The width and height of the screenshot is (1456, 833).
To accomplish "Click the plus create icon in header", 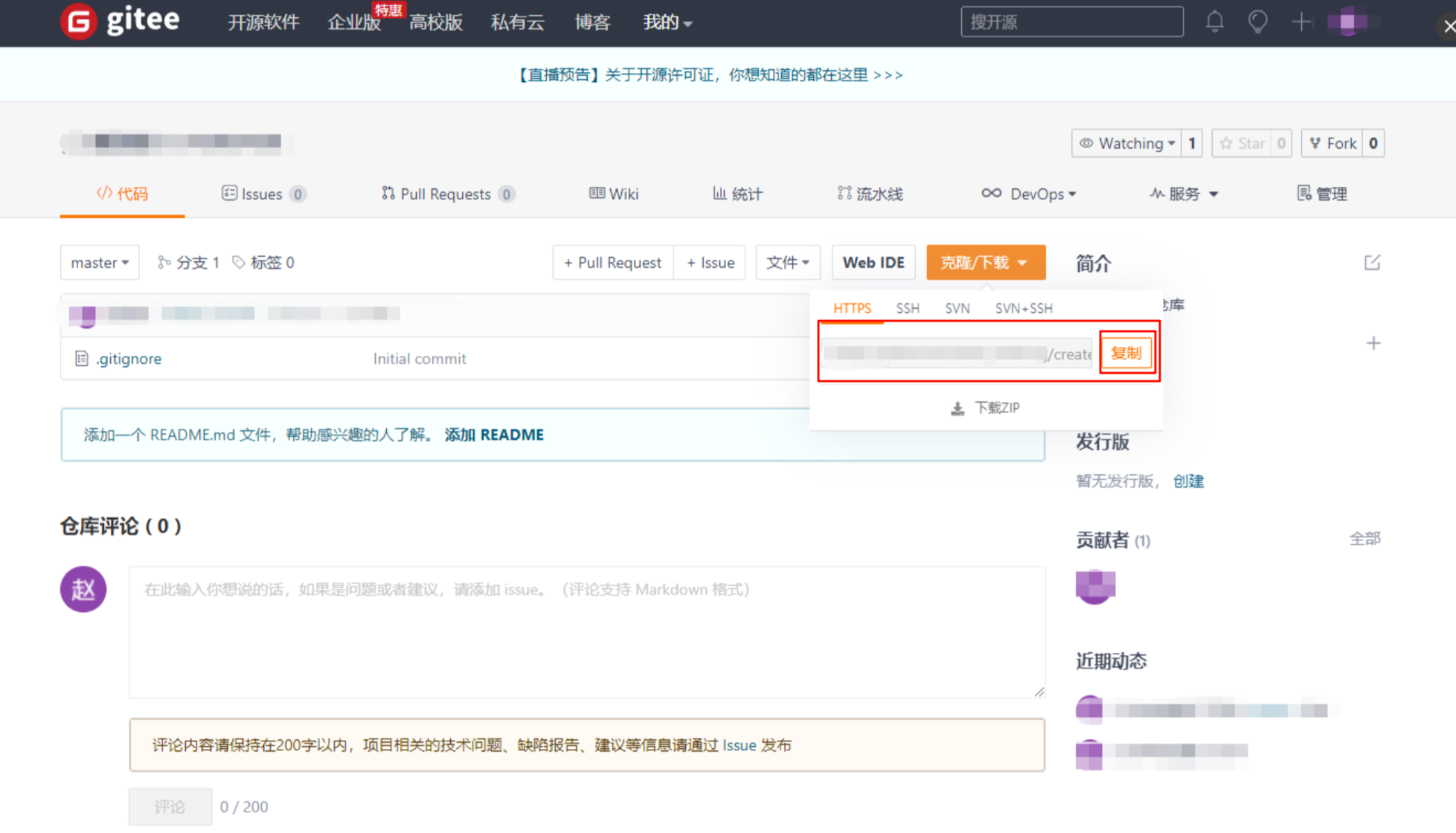I will point(1301,22).
